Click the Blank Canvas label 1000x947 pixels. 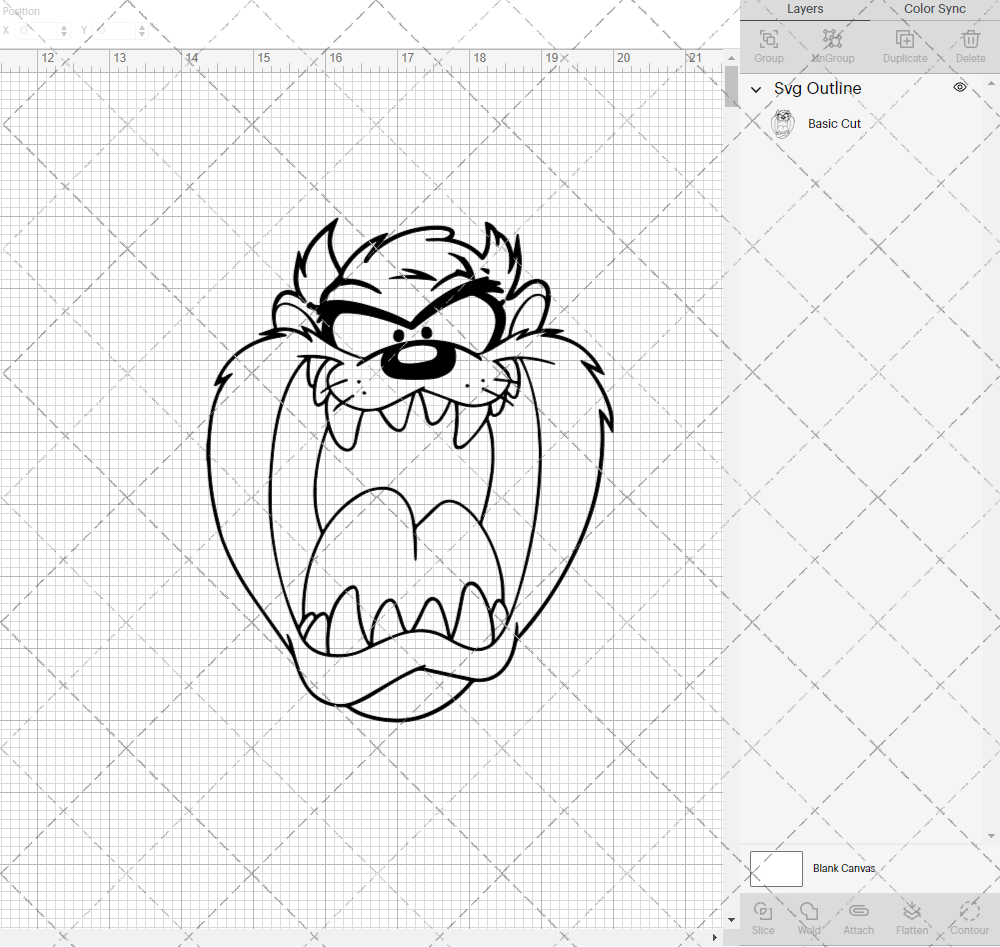point(844,868)
